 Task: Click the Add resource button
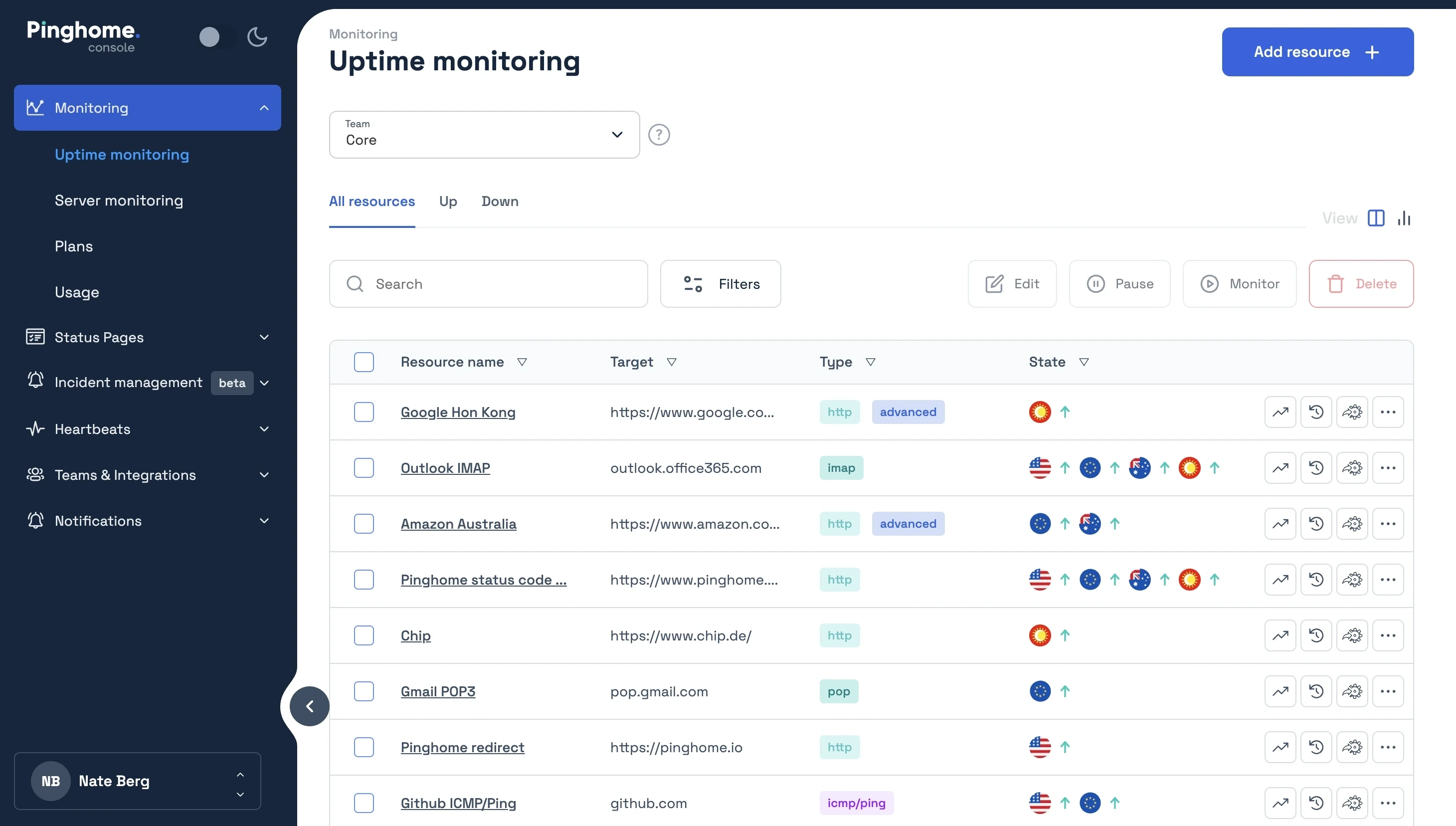pos(1317,52)
